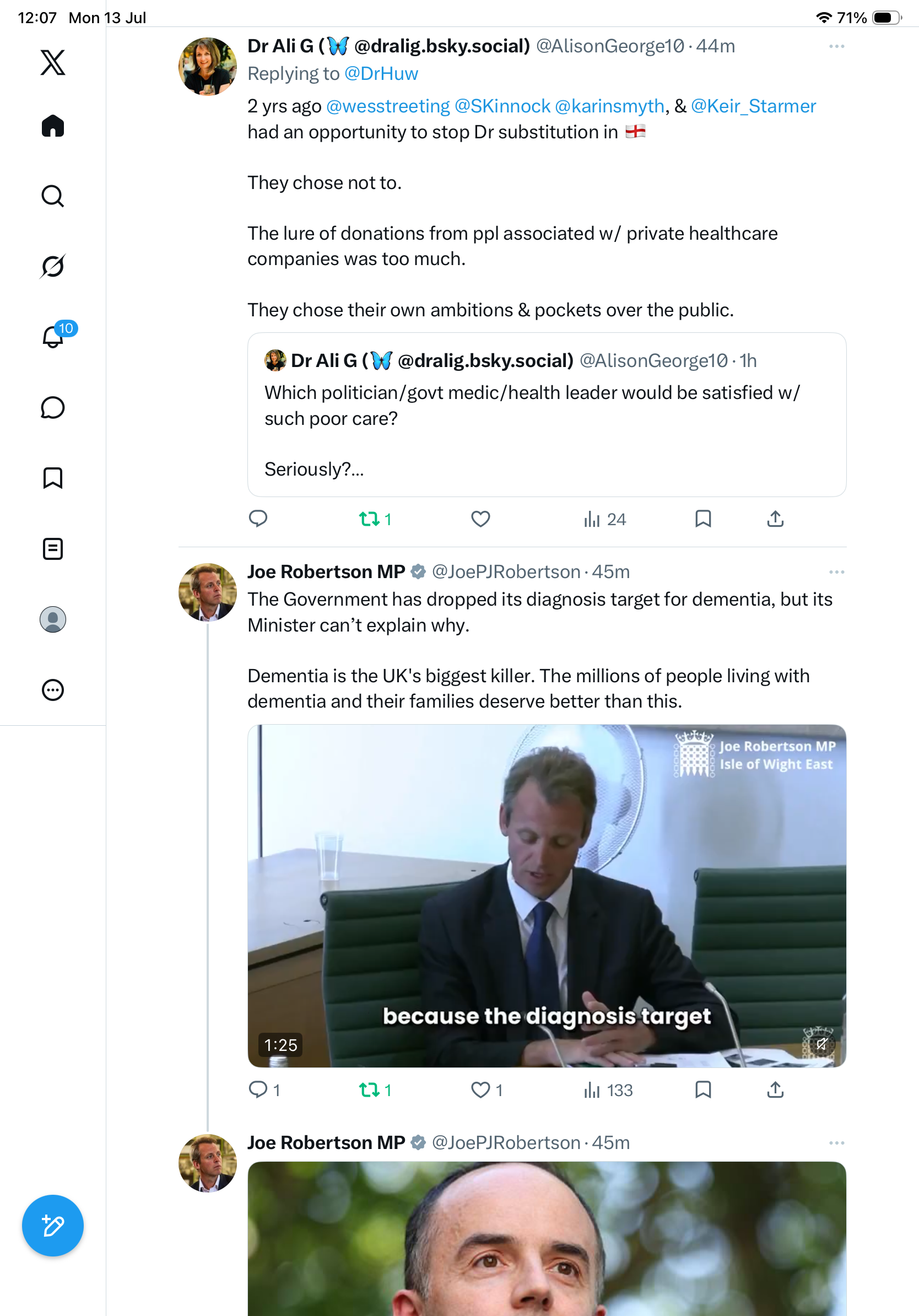Open Grok from the sidebar

pos(53,266)
